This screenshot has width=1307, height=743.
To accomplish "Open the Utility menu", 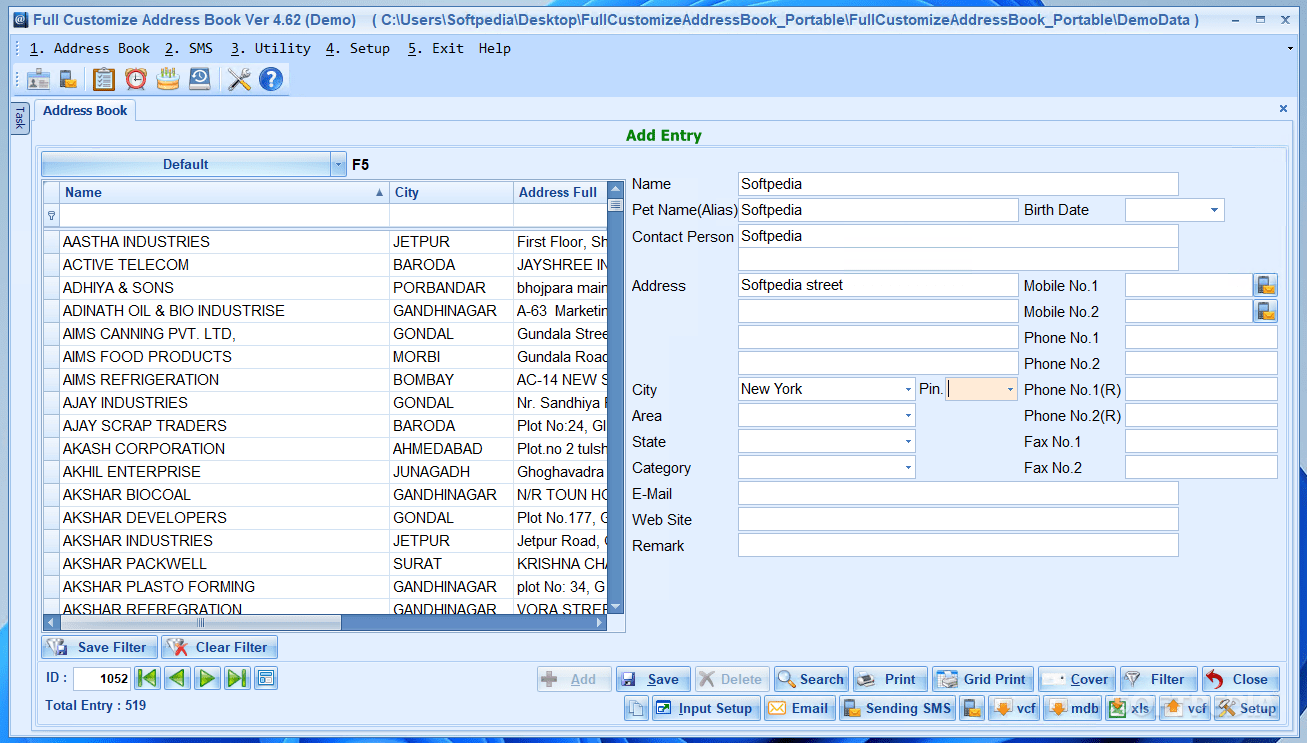I will (274, 47).
